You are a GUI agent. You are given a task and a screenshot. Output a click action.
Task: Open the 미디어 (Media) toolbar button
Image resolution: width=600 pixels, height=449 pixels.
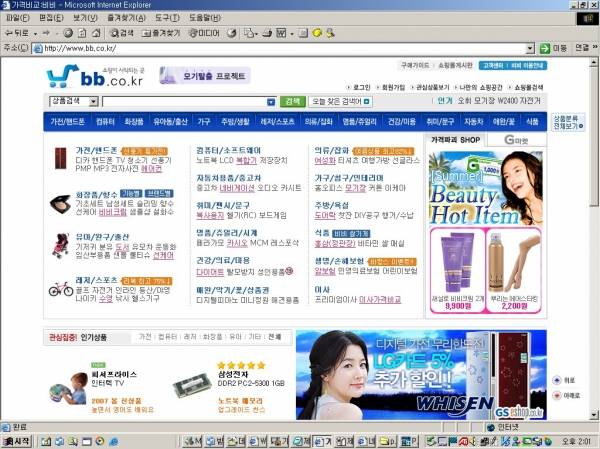tap(204, 33)
